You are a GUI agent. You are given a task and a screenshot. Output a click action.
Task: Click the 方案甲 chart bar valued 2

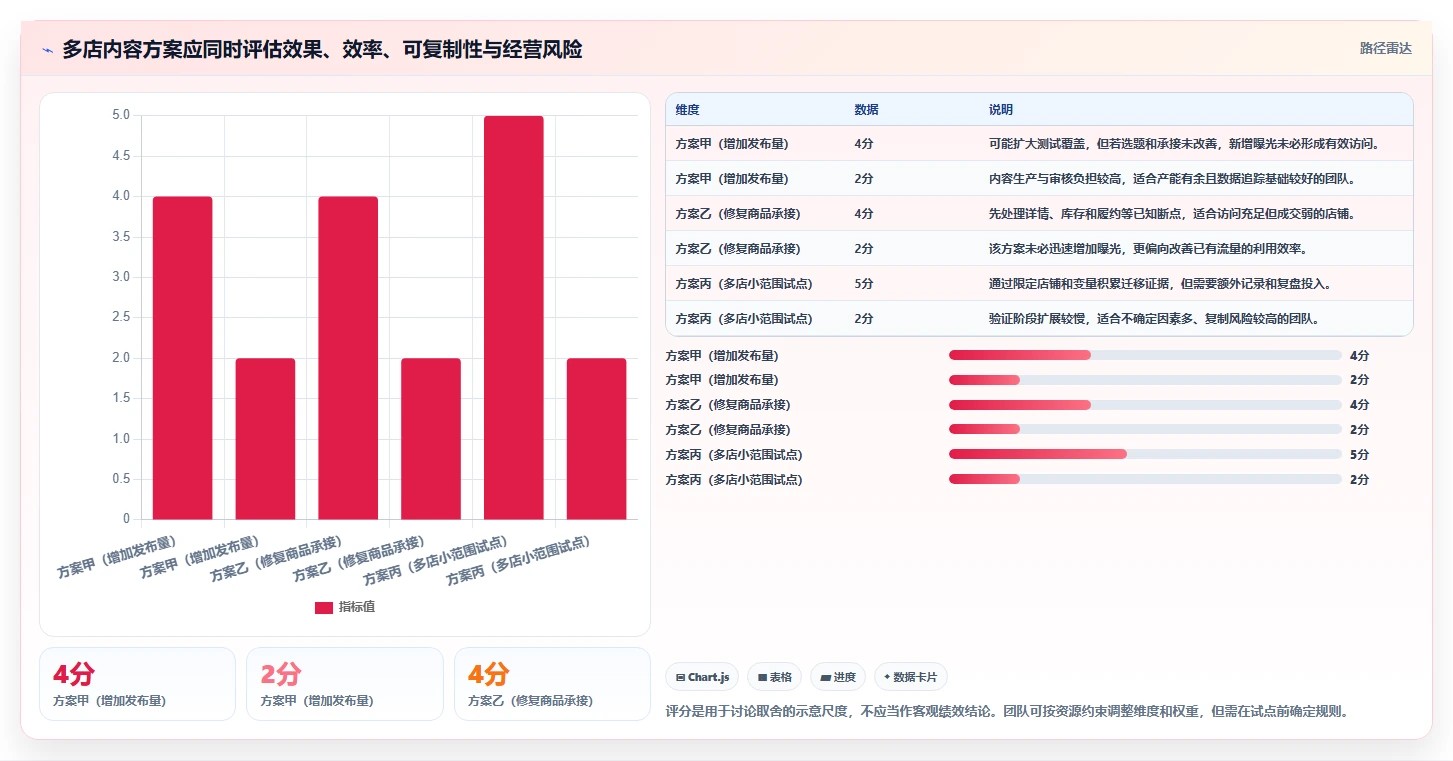tap(265, 438)
